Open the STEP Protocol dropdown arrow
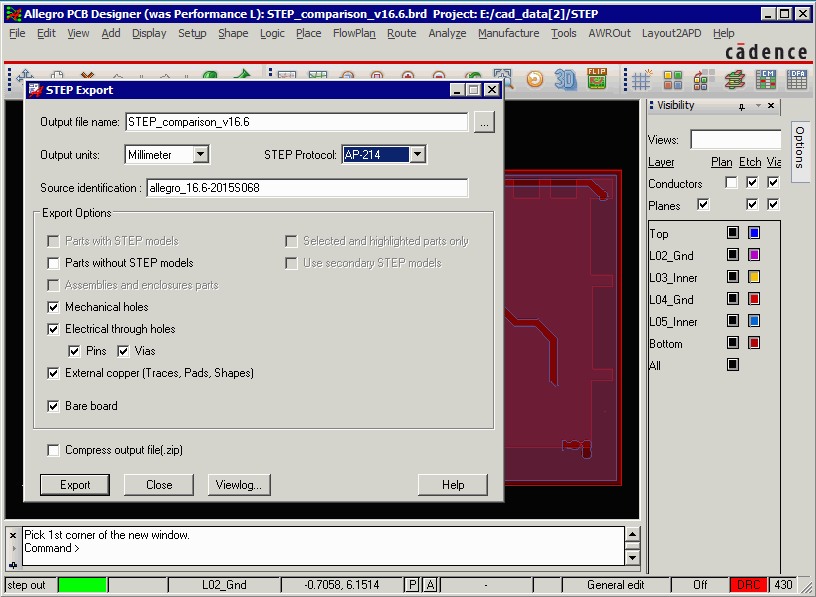 click(x=417, y=155)
